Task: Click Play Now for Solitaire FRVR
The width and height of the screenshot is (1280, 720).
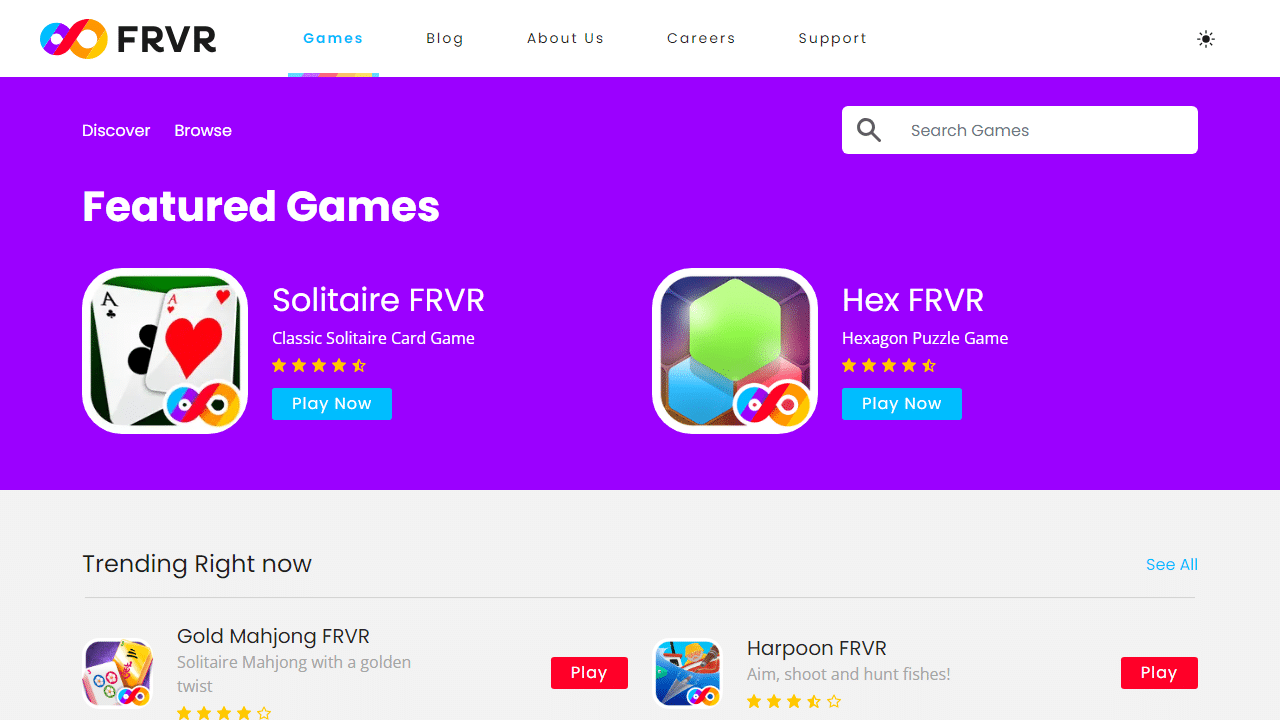Action: pyautogui.click(x=332, y=404)
